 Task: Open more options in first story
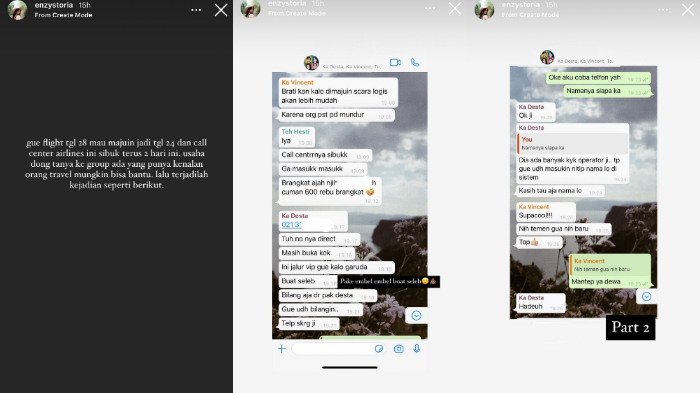pyautogui.click(x=196, y=10)
